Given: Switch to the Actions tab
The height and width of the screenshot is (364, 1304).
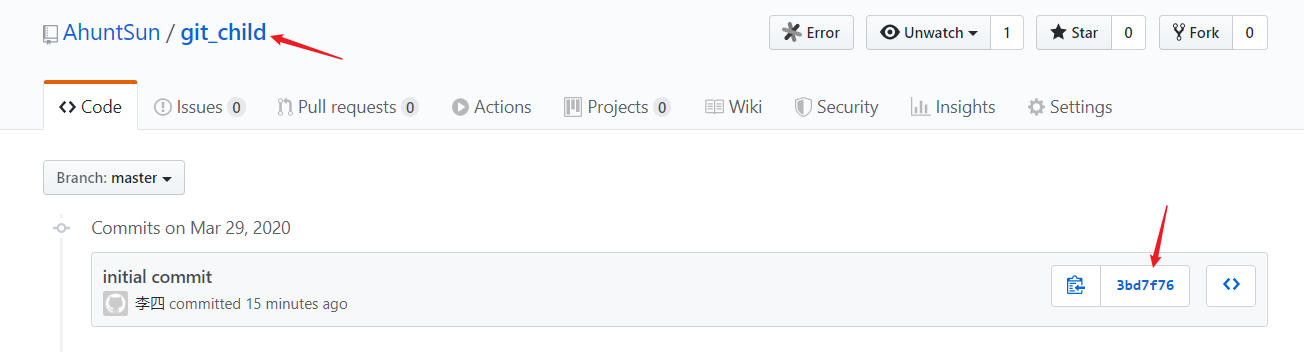Looking at the screenshot, I should click(x=491, y=106).
